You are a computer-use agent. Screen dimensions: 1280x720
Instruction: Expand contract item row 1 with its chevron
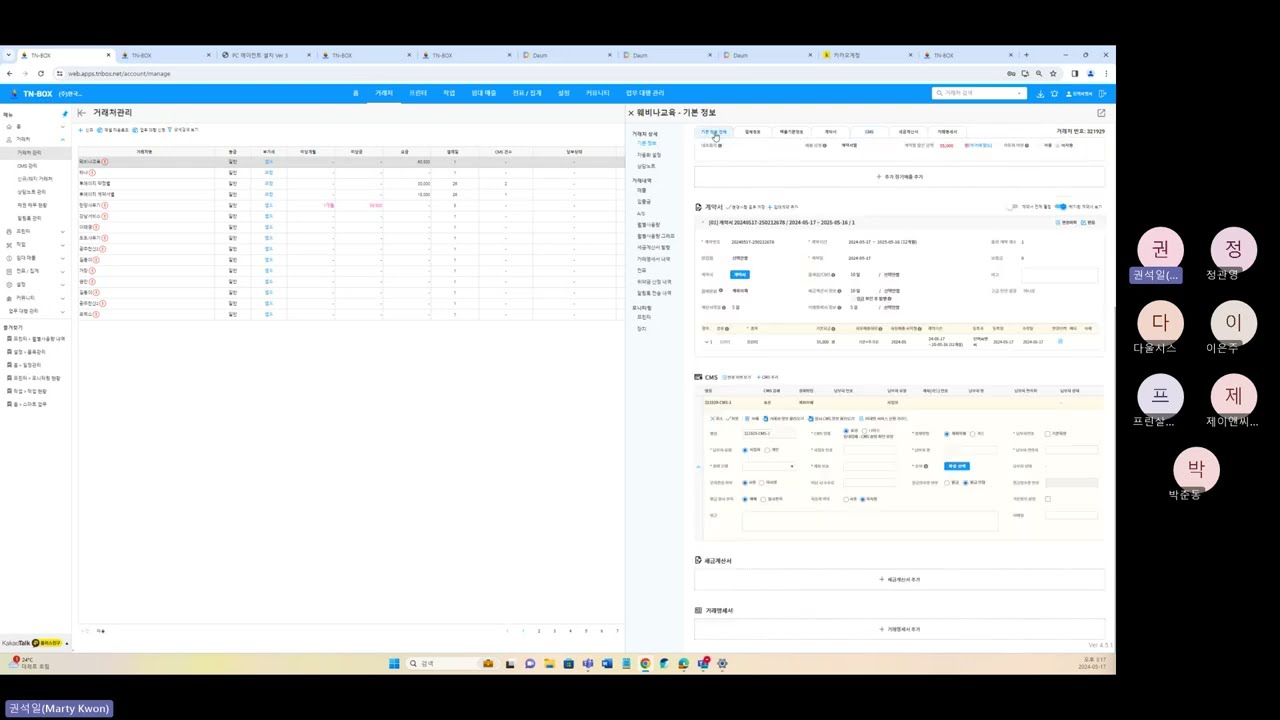pos(706,342)
